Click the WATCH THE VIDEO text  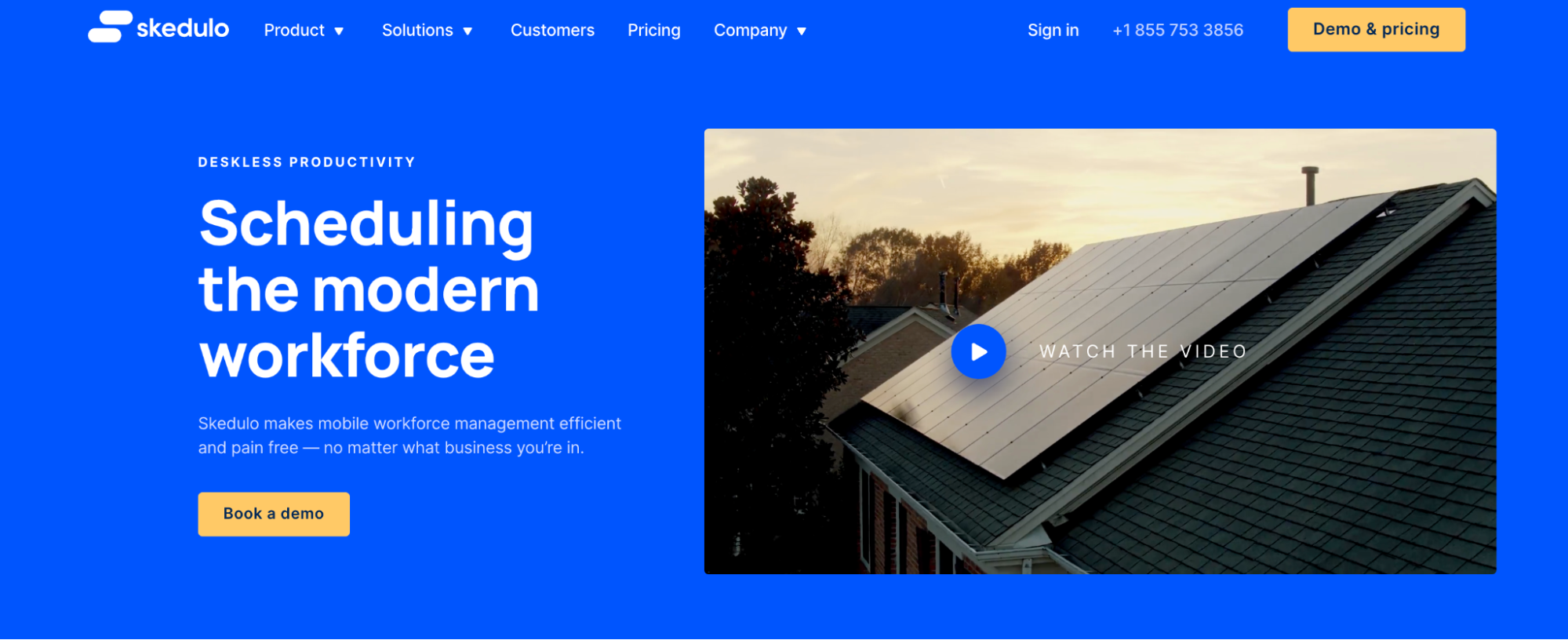point(1143,351)
